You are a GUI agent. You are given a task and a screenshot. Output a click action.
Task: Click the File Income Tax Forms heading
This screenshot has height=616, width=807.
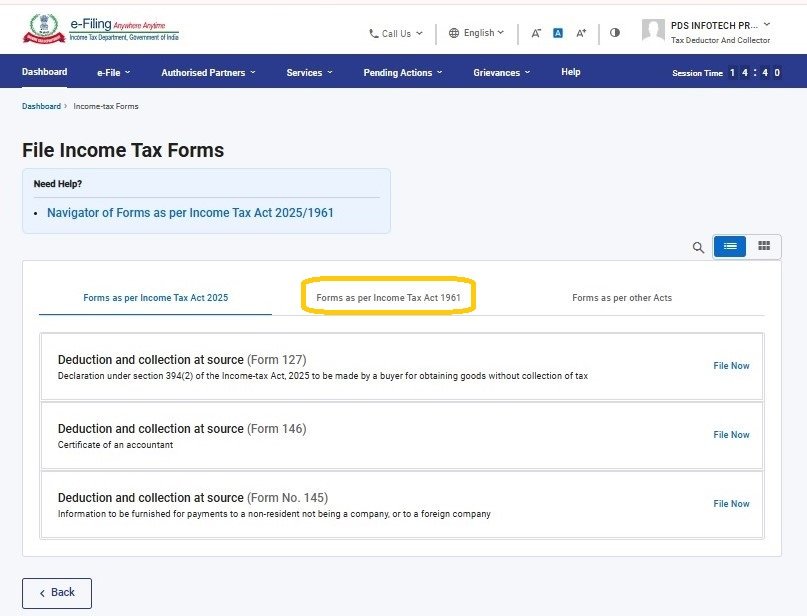click(123, 150)
